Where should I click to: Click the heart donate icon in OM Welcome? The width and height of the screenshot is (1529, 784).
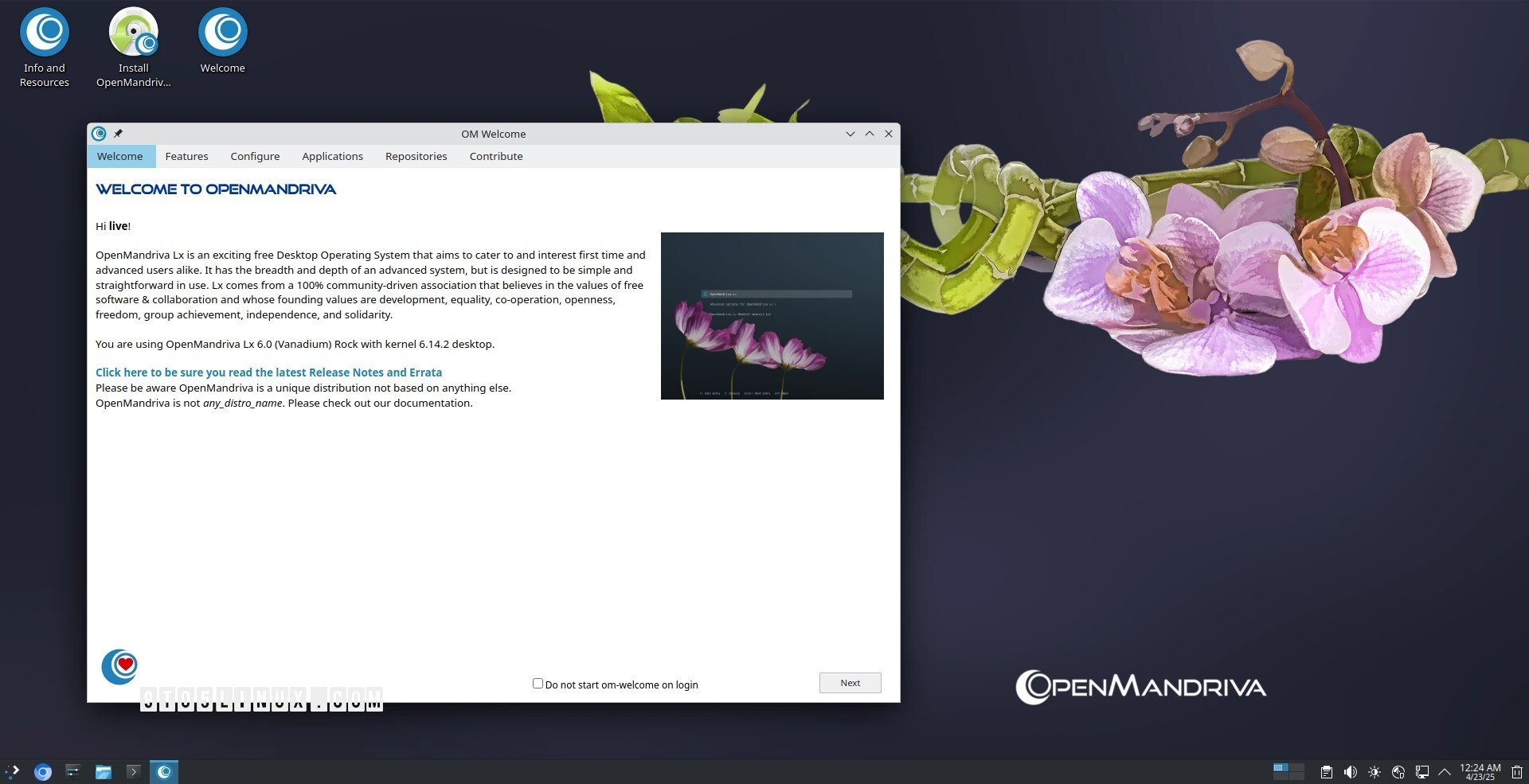tap(119, 666)
